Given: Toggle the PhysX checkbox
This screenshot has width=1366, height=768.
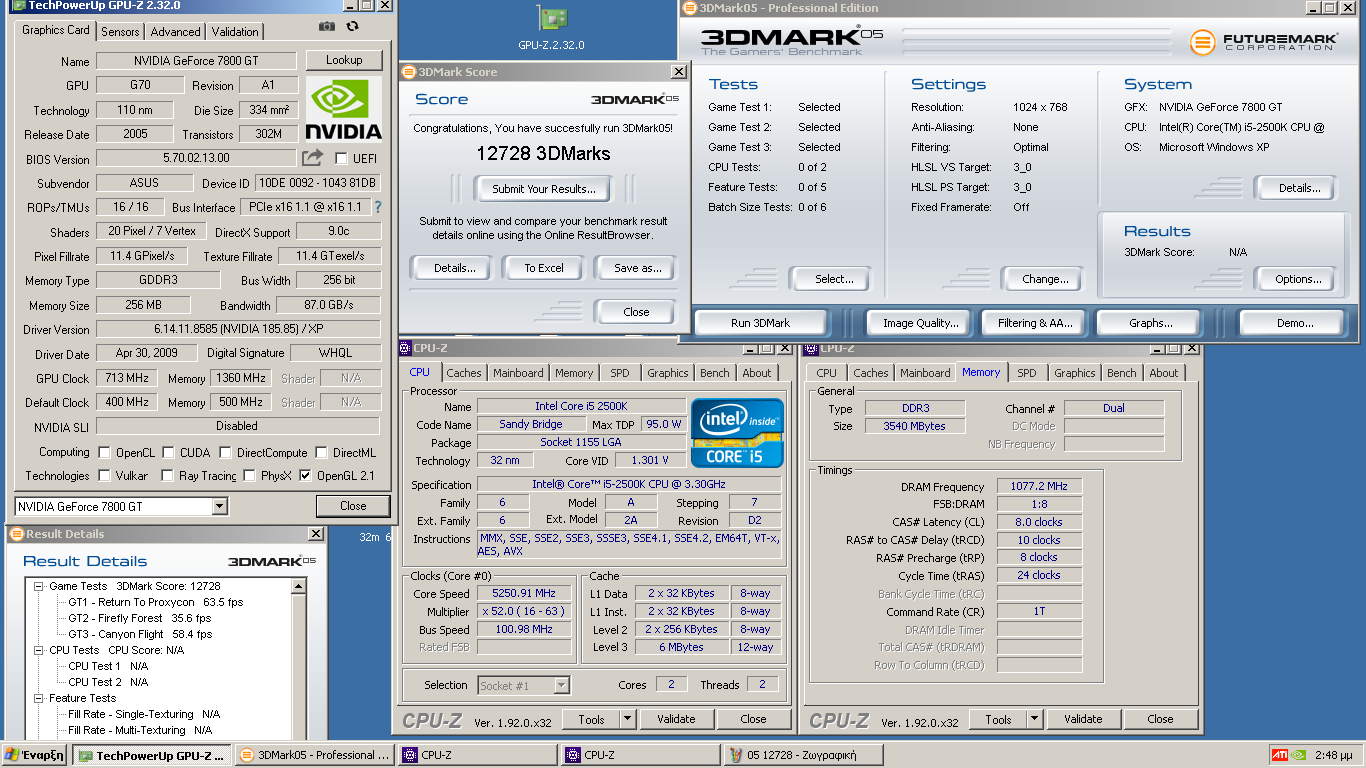Looking at the screenshot, I should click(249, 476).
